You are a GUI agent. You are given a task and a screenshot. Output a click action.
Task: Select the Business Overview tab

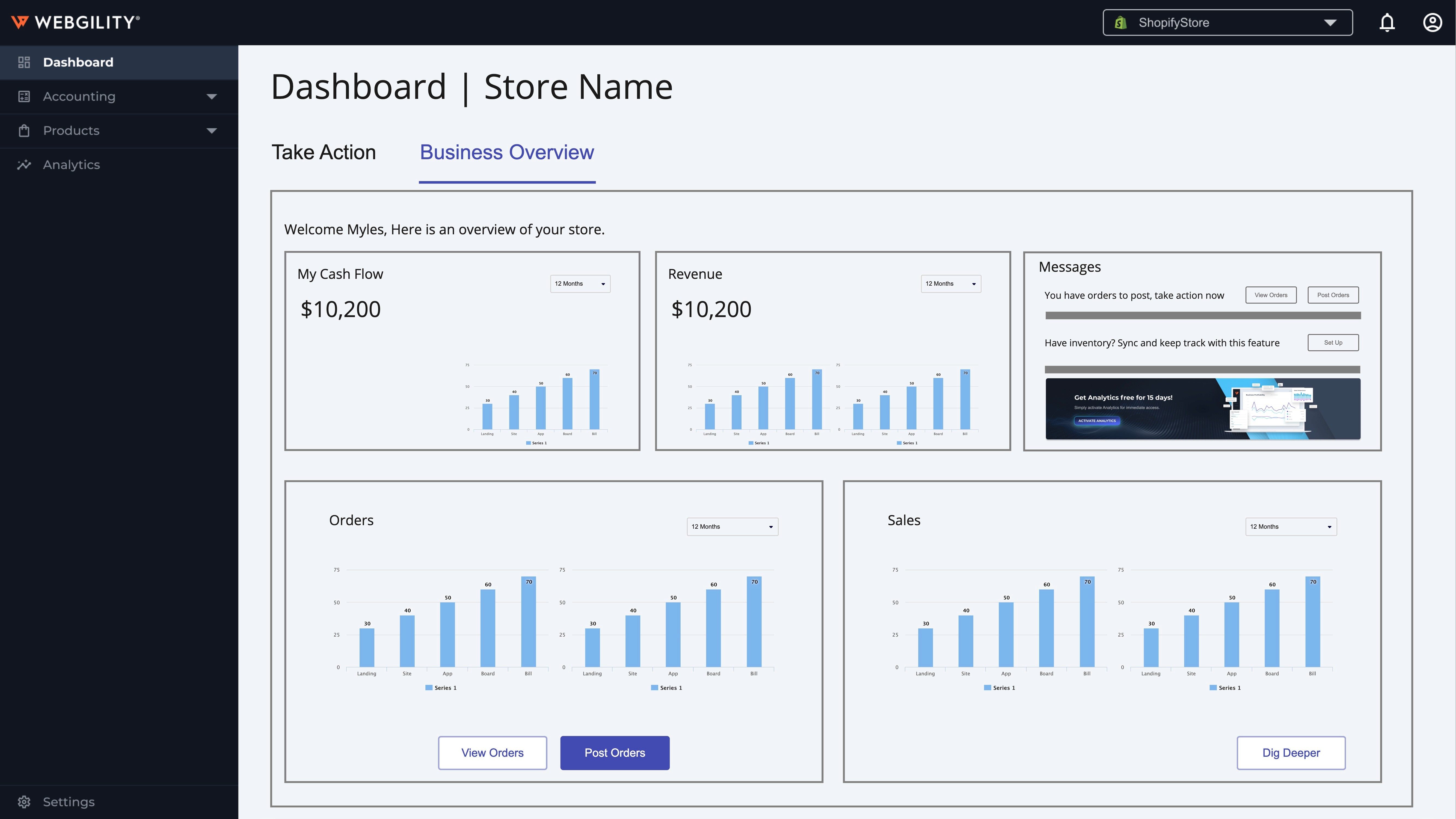point(506,152)
